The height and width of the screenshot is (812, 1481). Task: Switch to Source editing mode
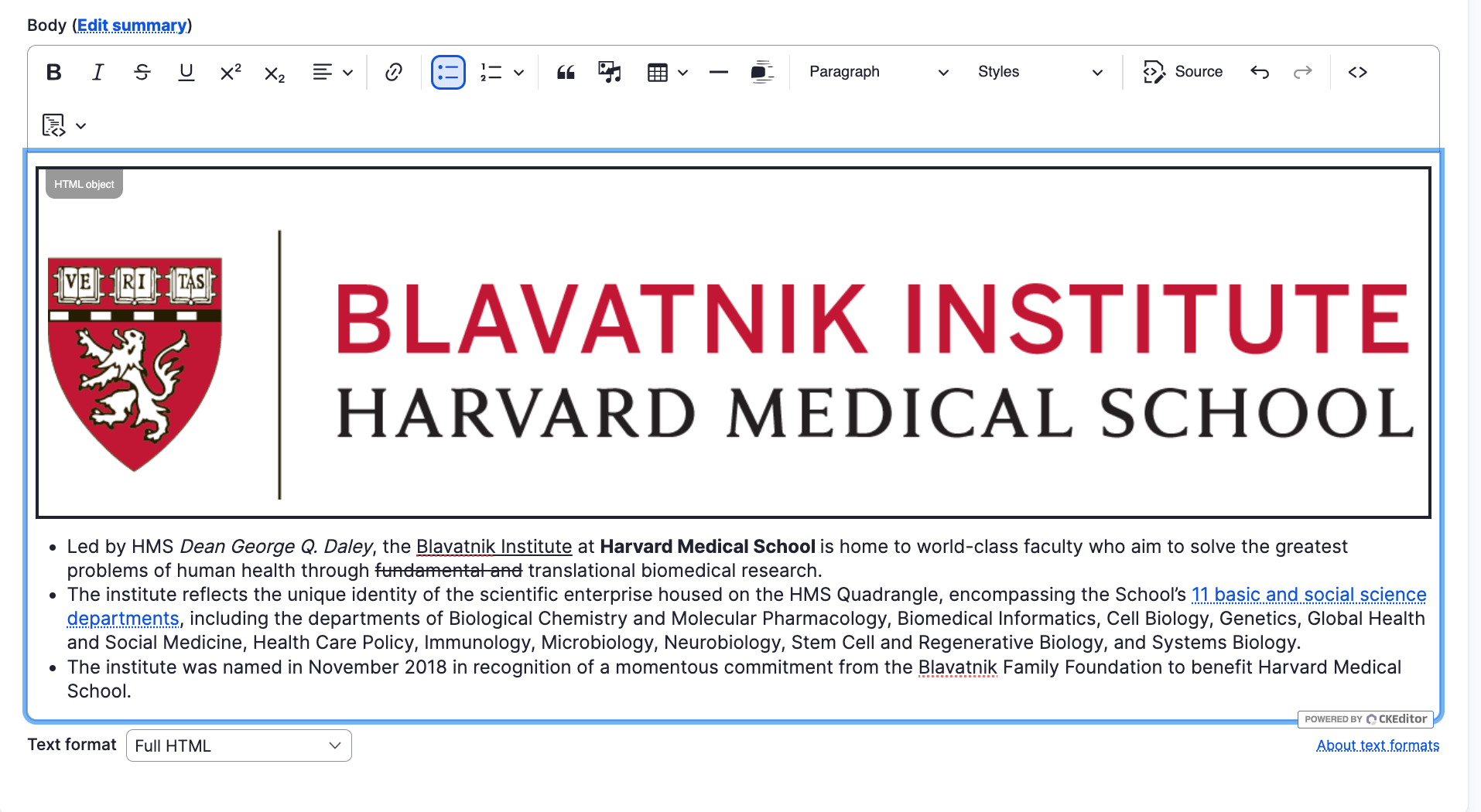(1183, 72)
